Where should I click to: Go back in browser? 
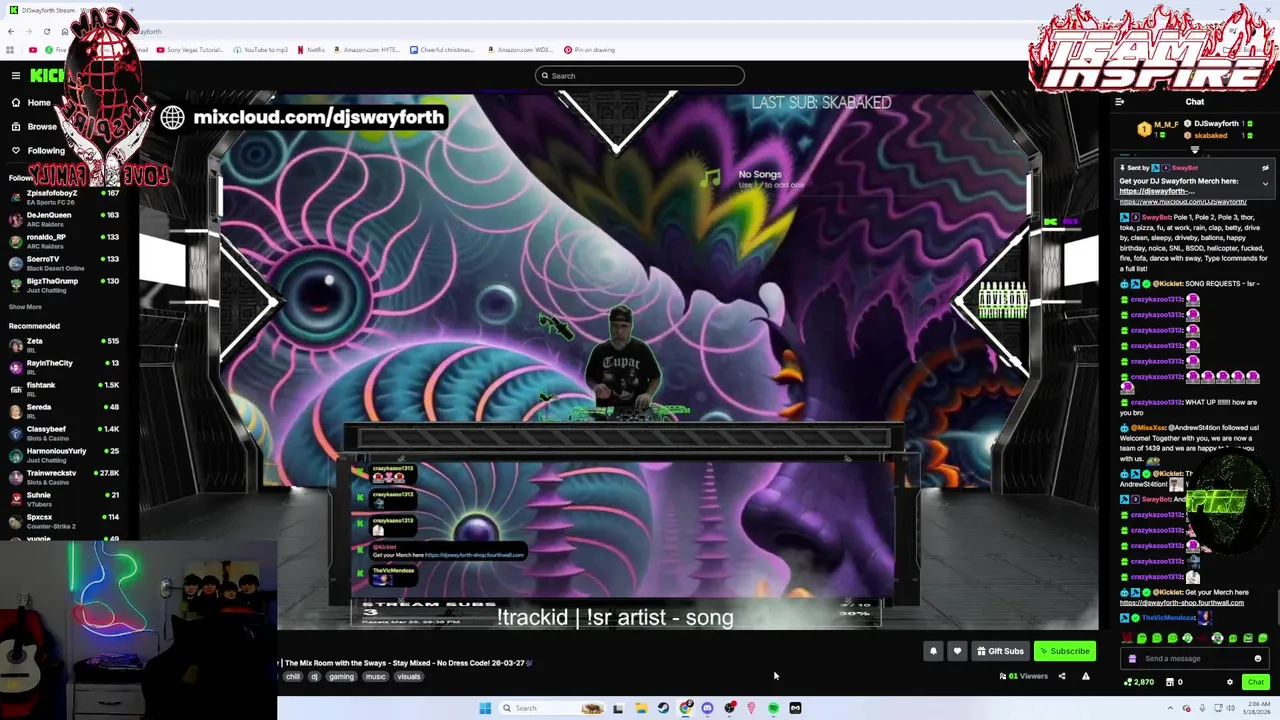click(11, 31)
